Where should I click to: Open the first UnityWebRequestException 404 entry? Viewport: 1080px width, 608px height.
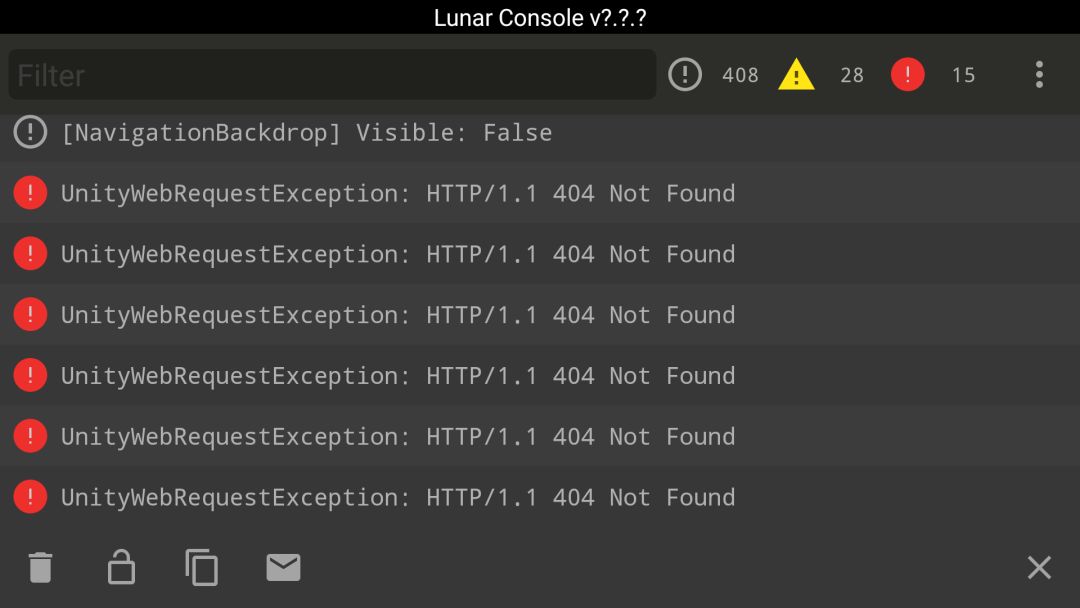click(x=540, y=193)
